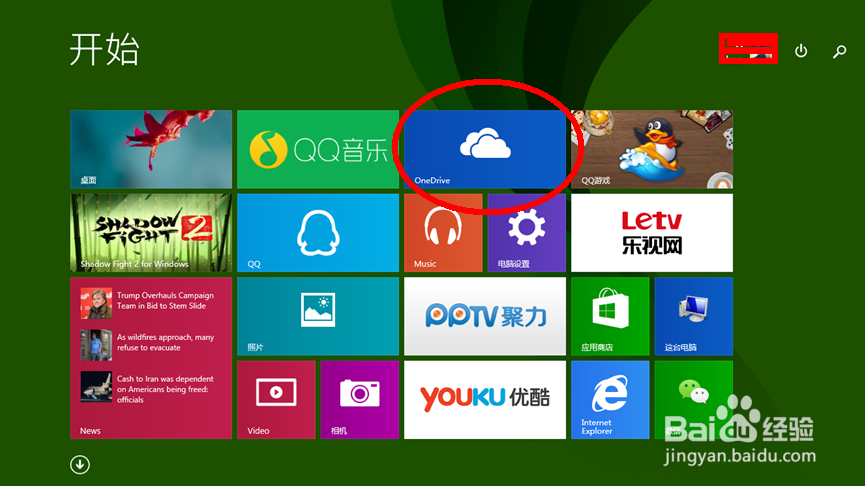Show all apps with down arrow
Image resolution: width=865 pixels, height=486 pixels.
[80, 464]
